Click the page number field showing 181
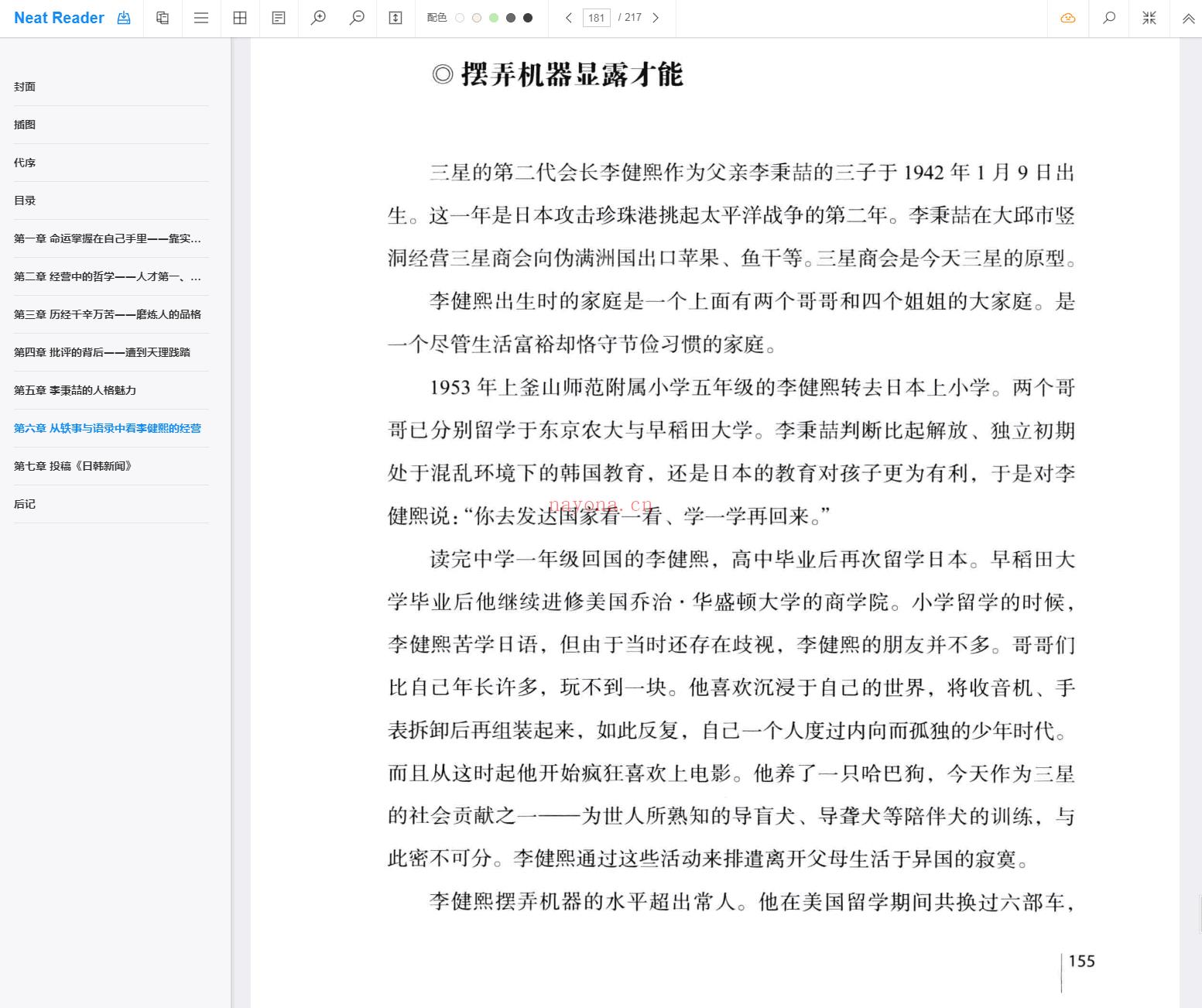The image size is (1202, 1008). click(596, 18)
